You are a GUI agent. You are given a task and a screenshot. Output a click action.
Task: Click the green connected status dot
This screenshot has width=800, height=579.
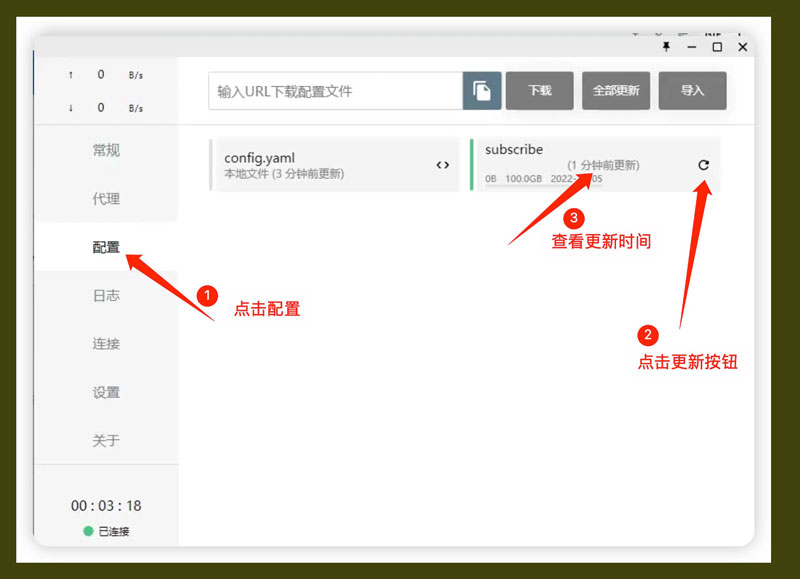pyautogui.click(x=88, y=531)
